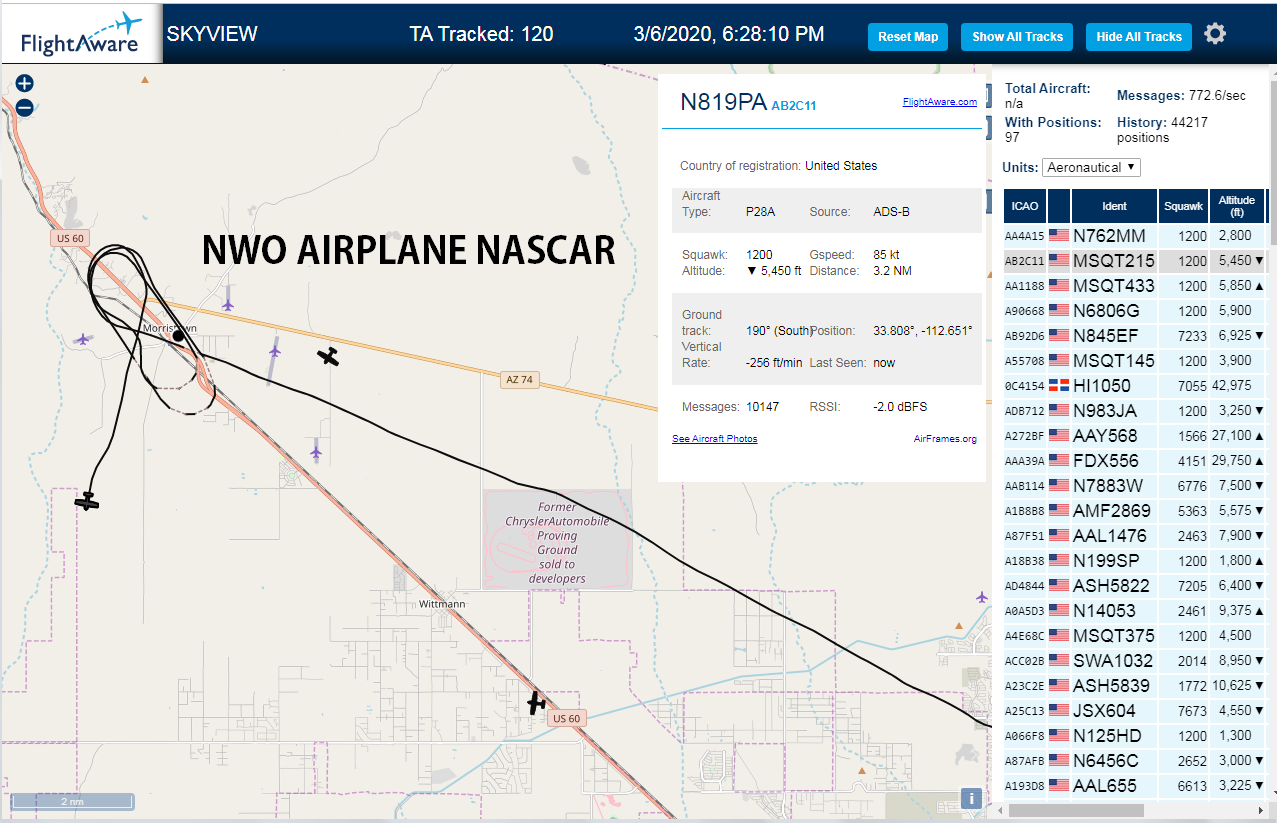This screenshot has width=1277, height=823.
Task: Select black aircraft near US 60 Wittmann
Action: tap(537, 703)
